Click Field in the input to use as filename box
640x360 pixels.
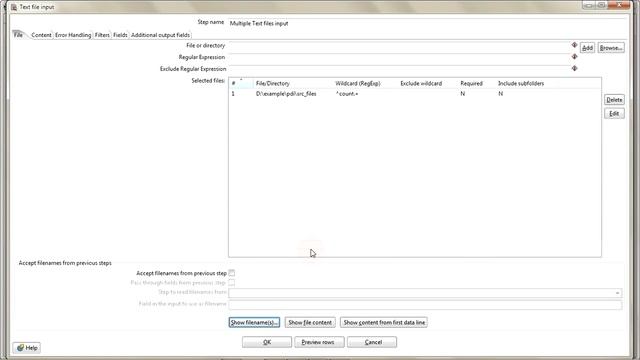425,304
